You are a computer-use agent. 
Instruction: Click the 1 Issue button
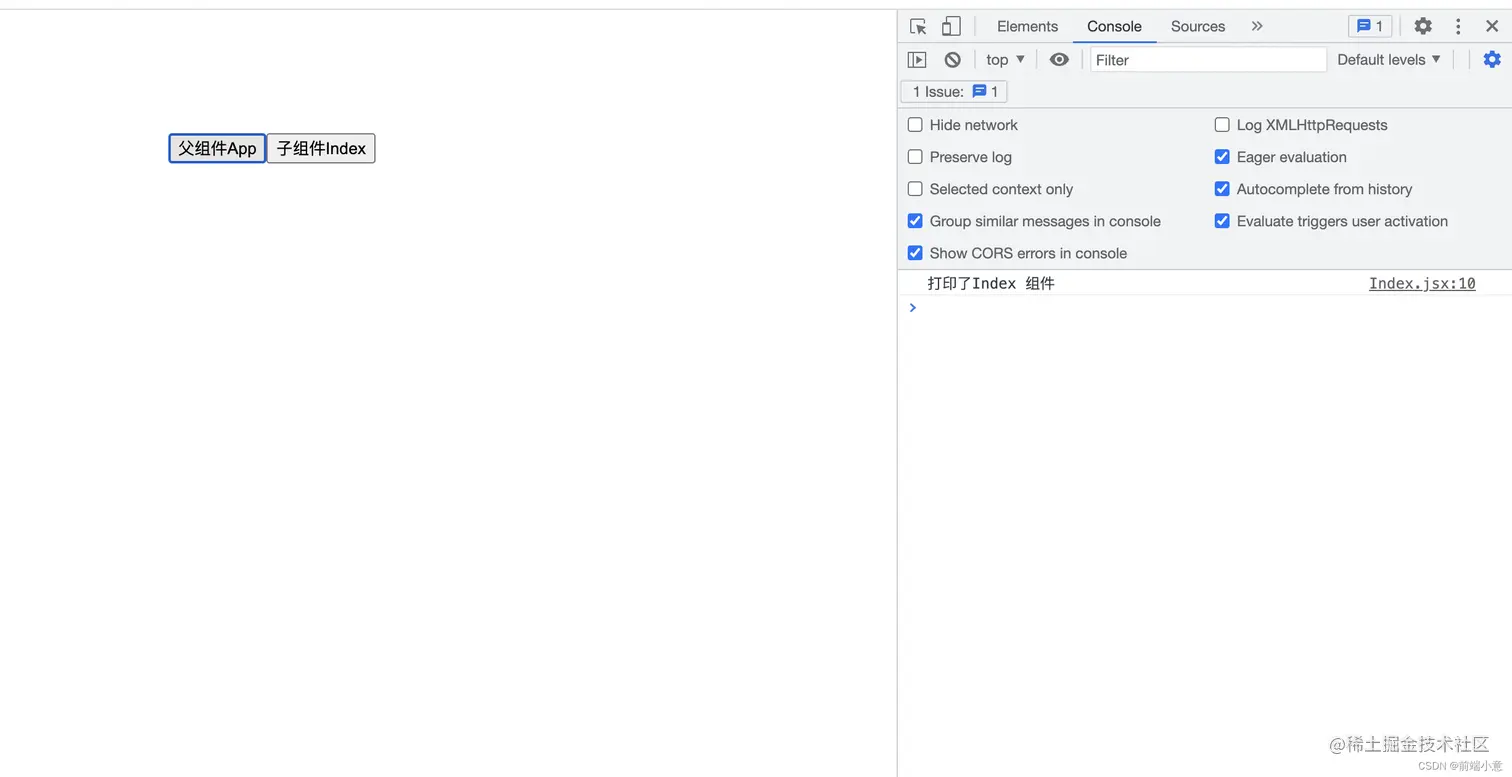click(954, 92)
